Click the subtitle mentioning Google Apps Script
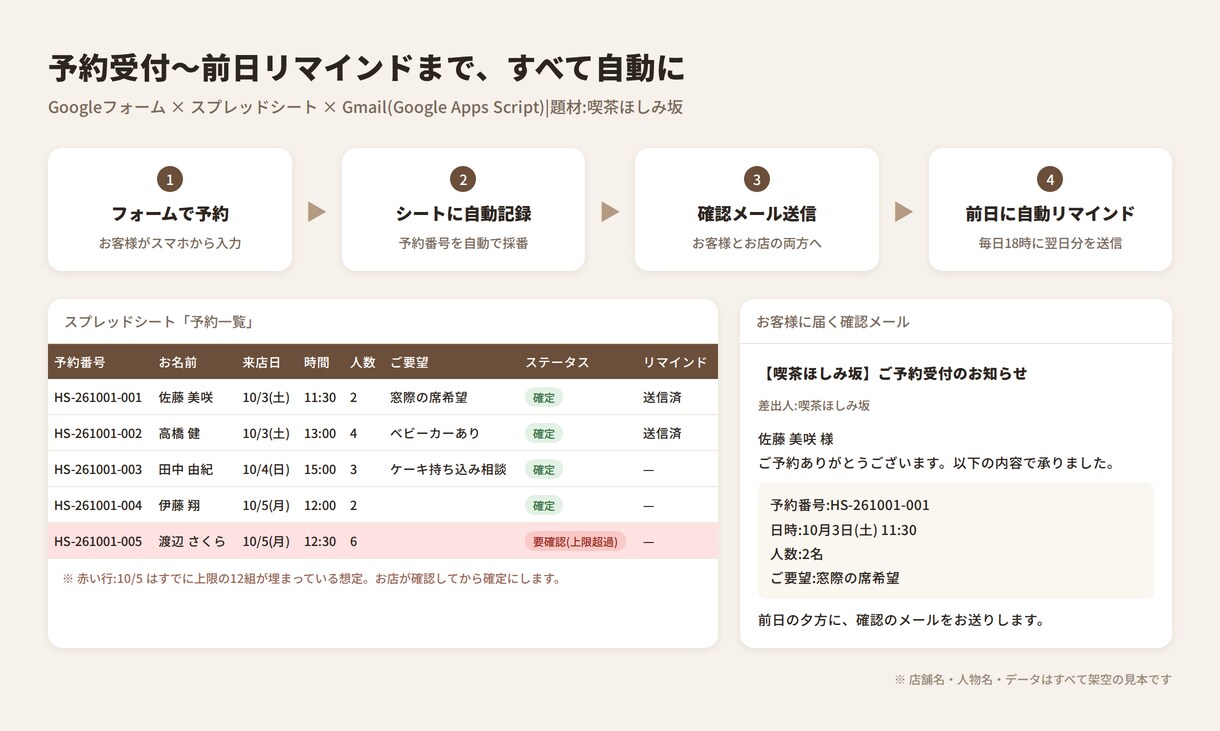The image size is (1220, 731). point(365,107)
